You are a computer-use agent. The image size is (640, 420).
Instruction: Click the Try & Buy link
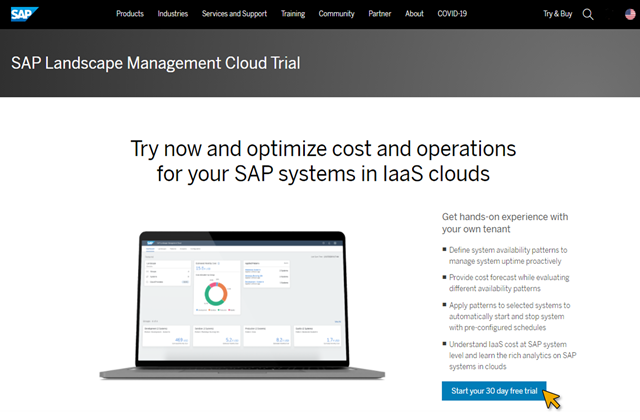[558, 14]
